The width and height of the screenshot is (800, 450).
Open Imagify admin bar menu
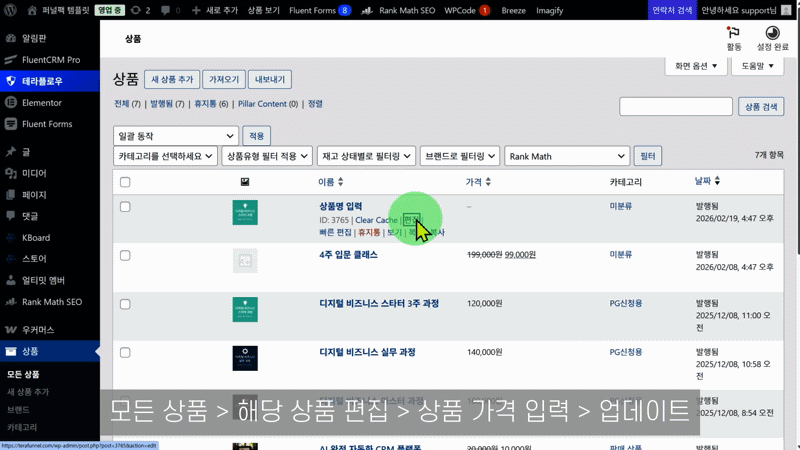[549, 10]
